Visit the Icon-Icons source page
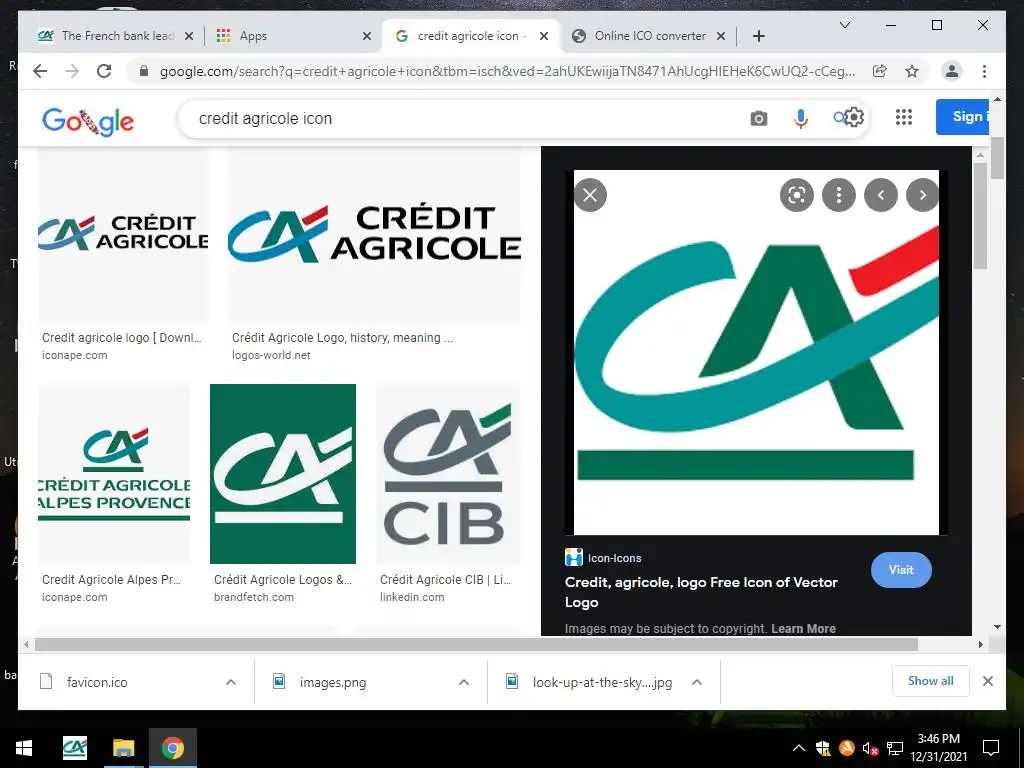The width and height of the screenshot is (1024, 768). pyautogui.click(x=901, y=569)
